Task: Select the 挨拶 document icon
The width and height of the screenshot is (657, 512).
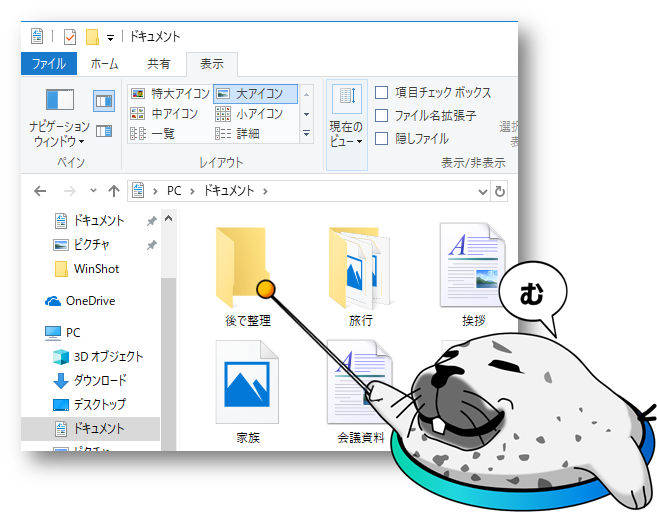Action: [472, 265]
